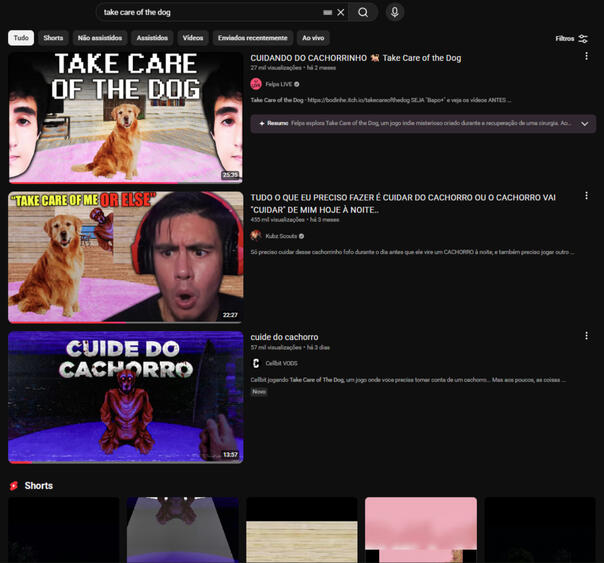Open the 'Take care of me or else' thumbnail
Viewport: 604px width, 563px height.
pos(126,257)
